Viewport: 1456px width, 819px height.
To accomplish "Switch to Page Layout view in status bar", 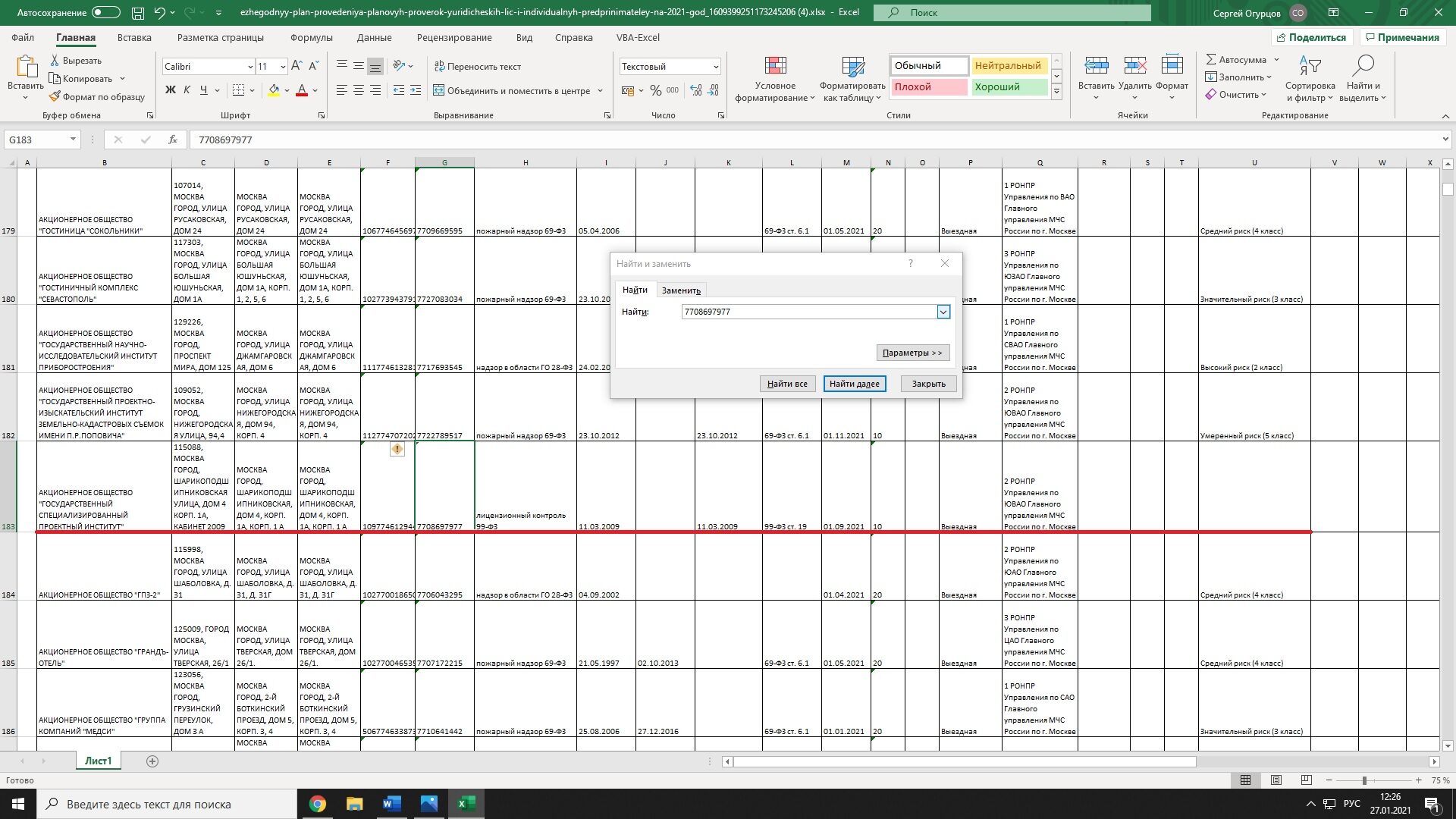I will click(1276, 780).
